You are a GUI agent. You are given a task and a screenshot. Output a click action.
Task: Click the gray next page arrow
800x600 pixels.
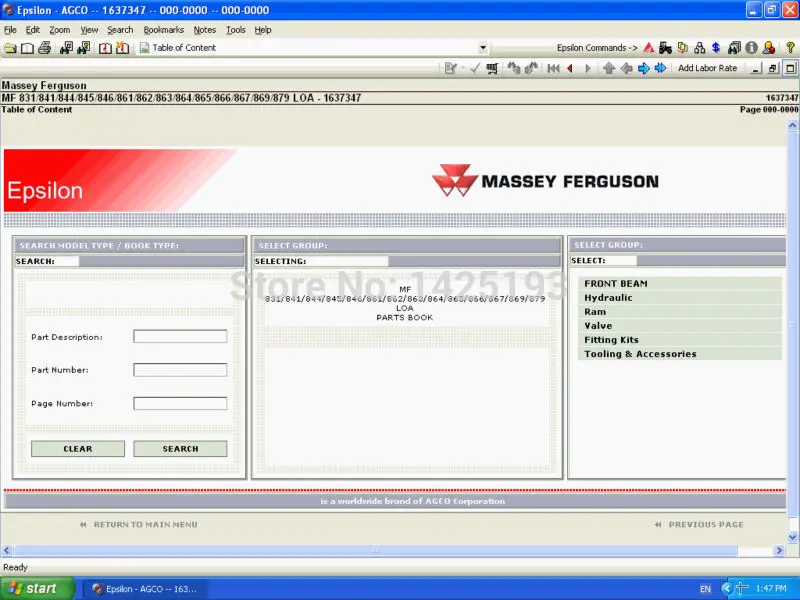(x=587, y=68)
